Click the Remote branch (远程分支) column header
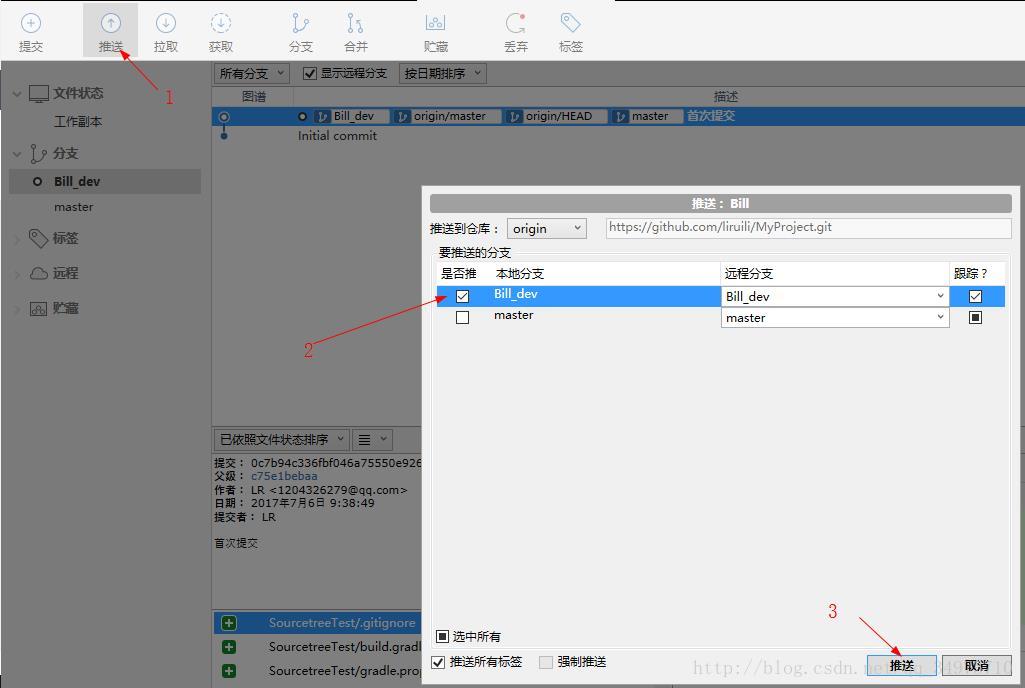1025x688 pixels. coord(748,273)
